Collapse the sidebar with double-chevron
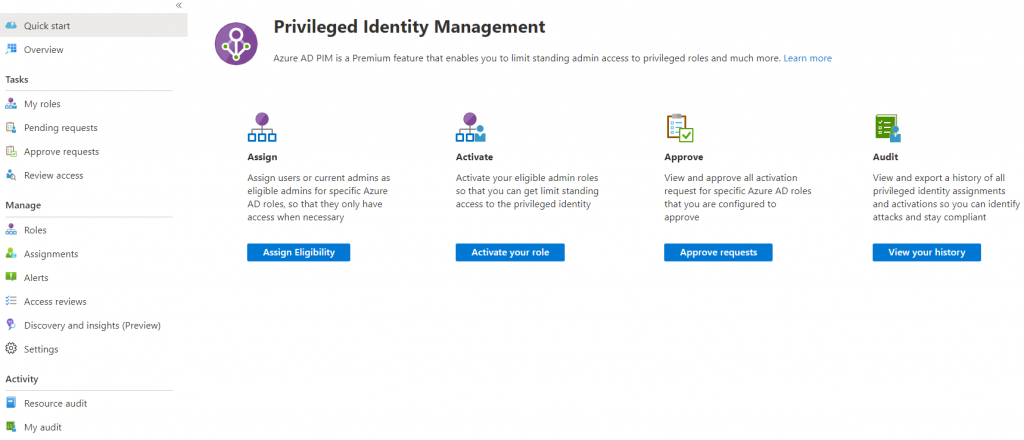The width and height of the screenshot is (1024, 440). point(179,5)
